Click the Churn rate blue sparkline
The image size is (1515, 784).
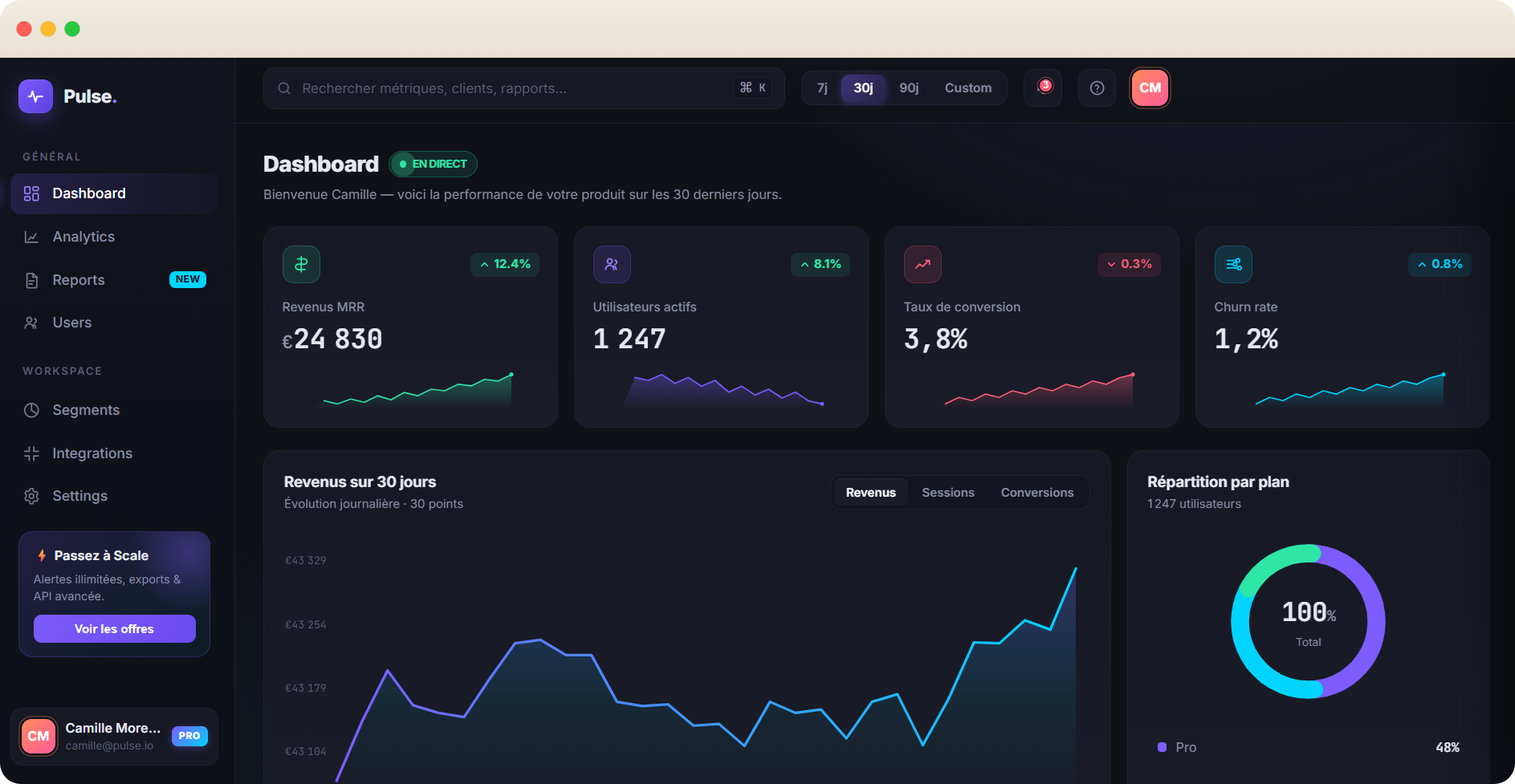(1350, 389)
